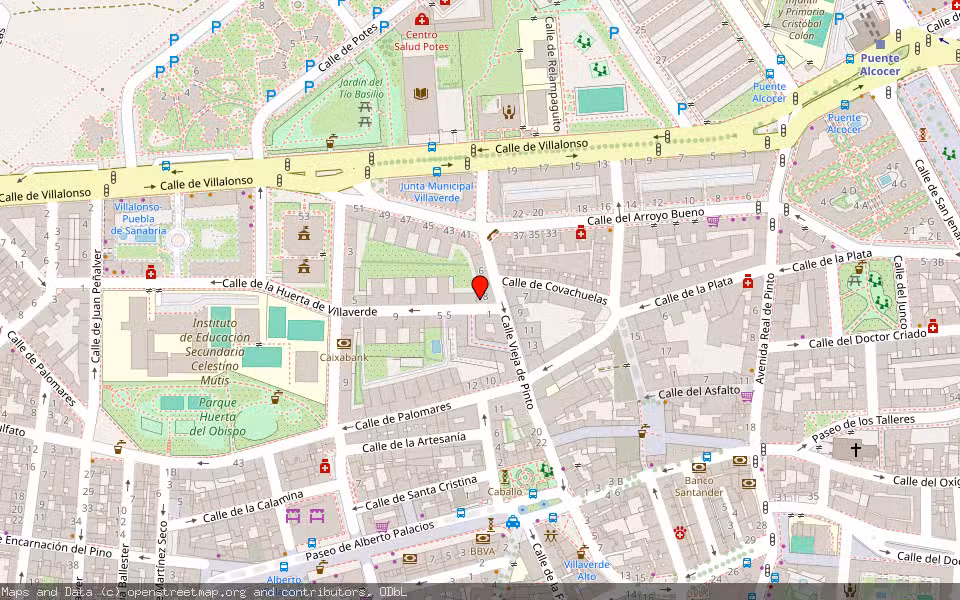
Task: Select the Puente Alcocer metro station icon
Action: (x=880, y=44)
